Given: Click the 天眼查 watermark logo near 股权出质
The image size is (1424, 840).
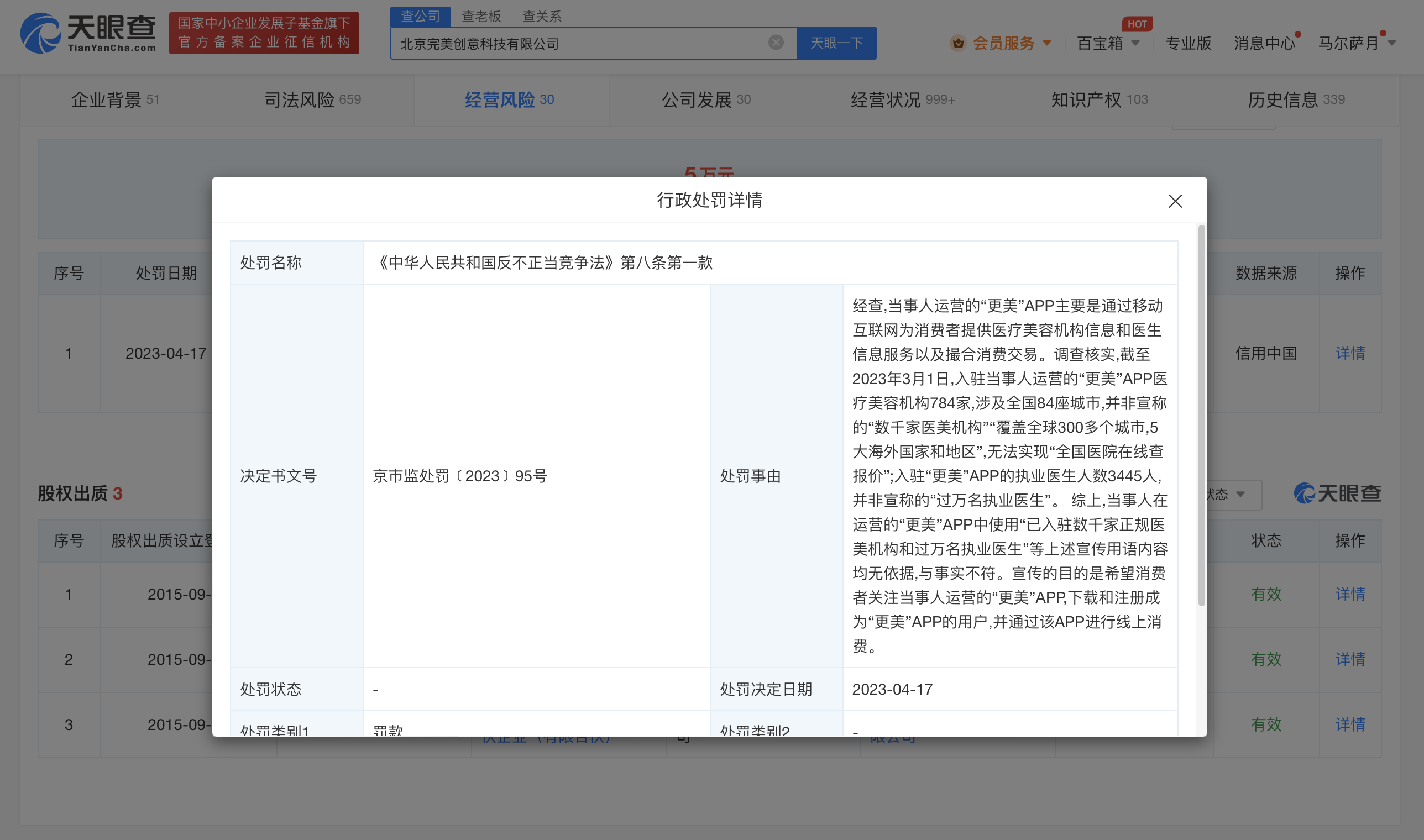Looking at the screenshot, I should [1337, 494].
